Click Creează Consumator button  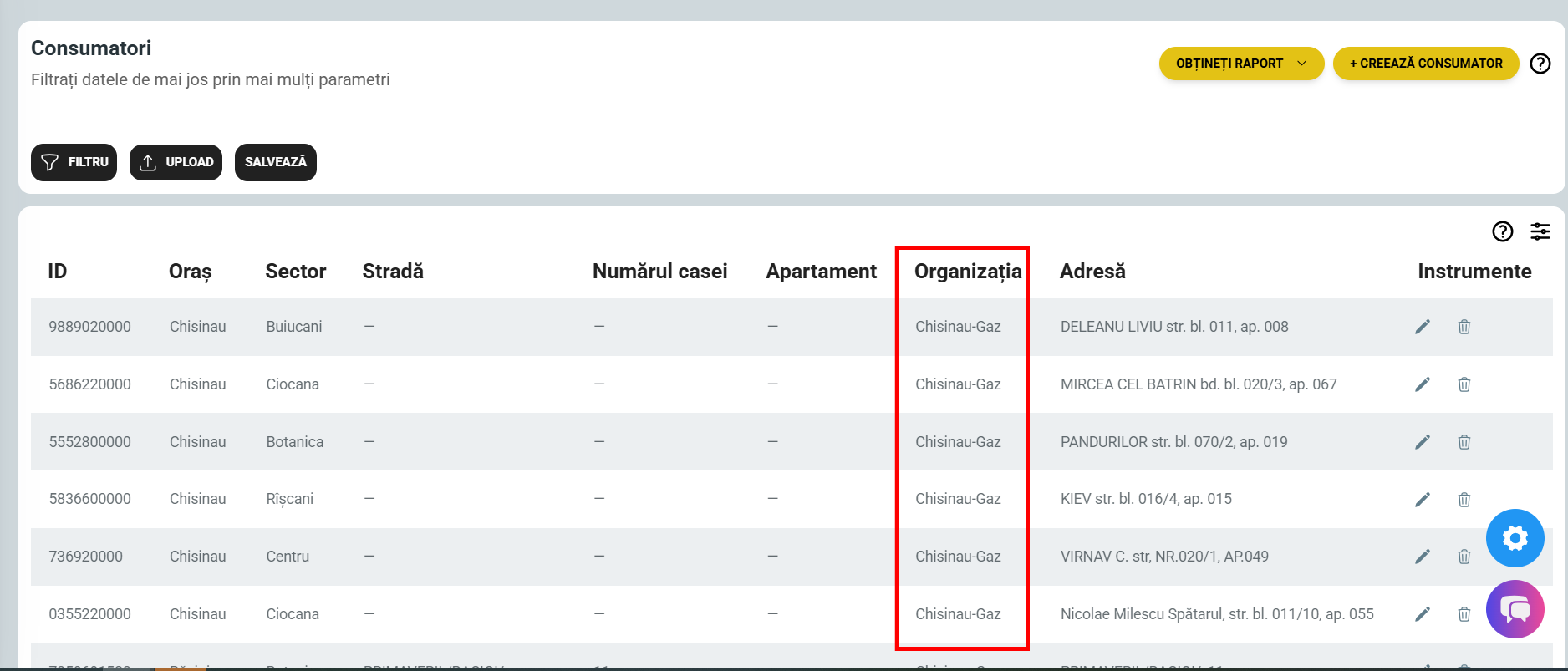(x=1425, y=64)
